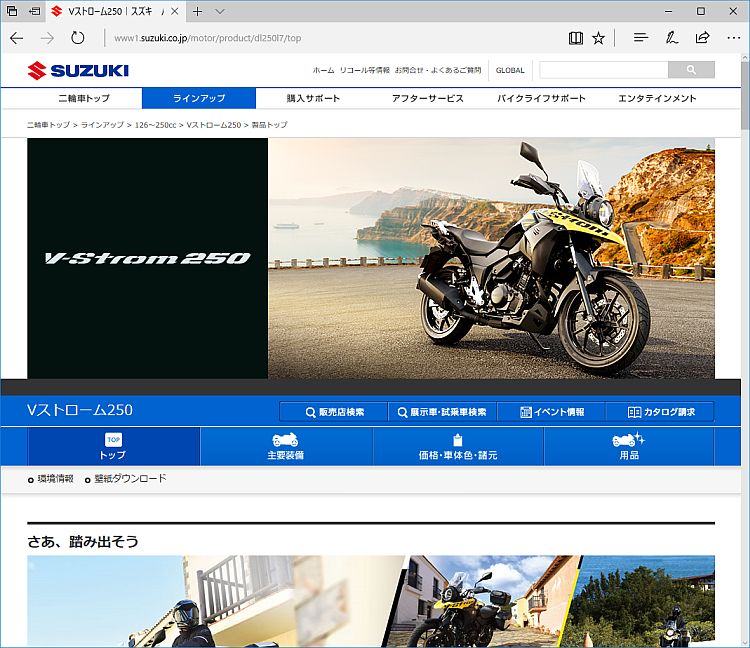This screenshot has width=750, height=648.
Task: Open a new tab with plus button
Action: coord(198,11)
